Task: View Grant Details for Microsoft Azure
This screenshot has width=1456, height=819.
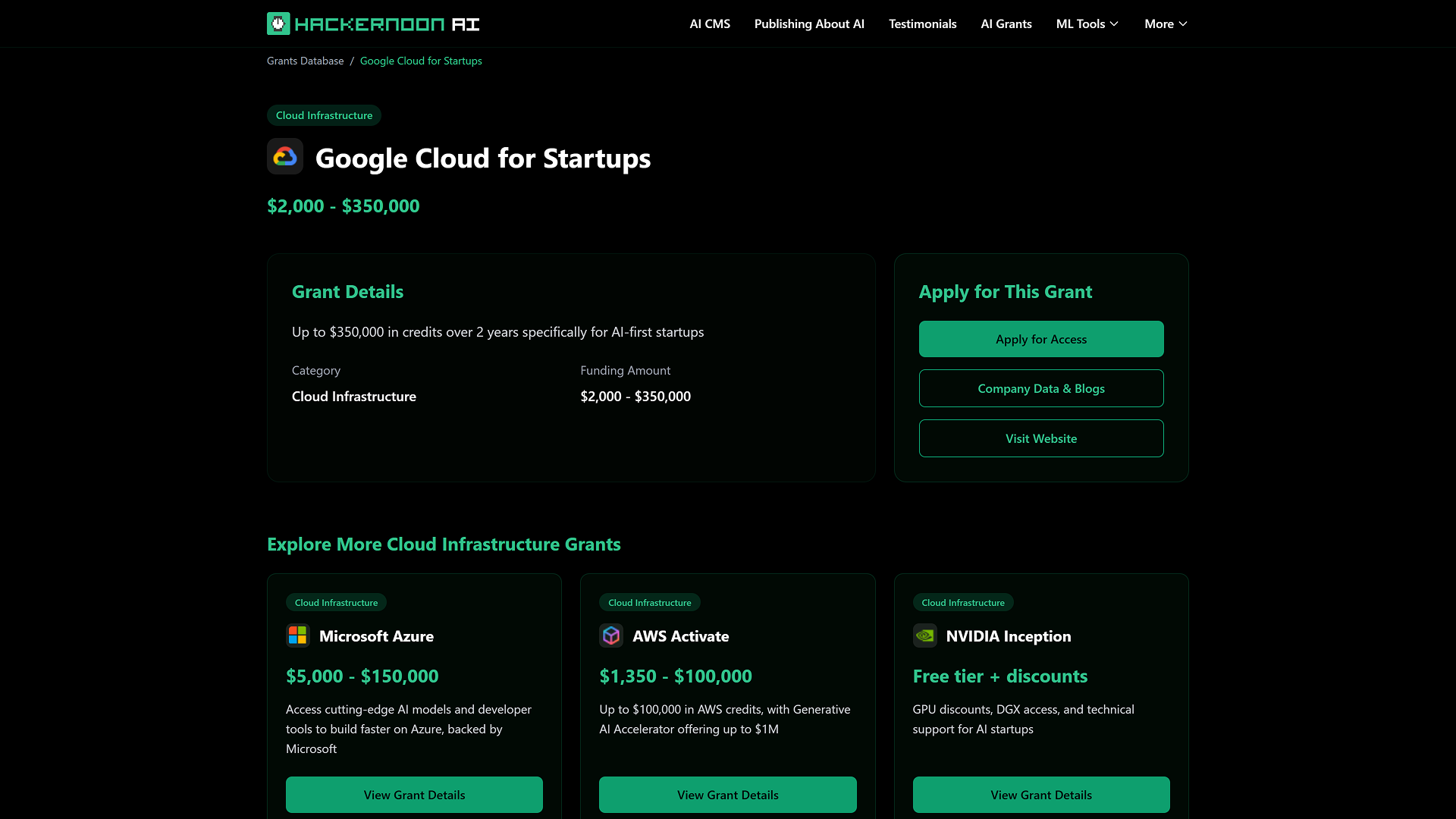Action: (414, 795)
